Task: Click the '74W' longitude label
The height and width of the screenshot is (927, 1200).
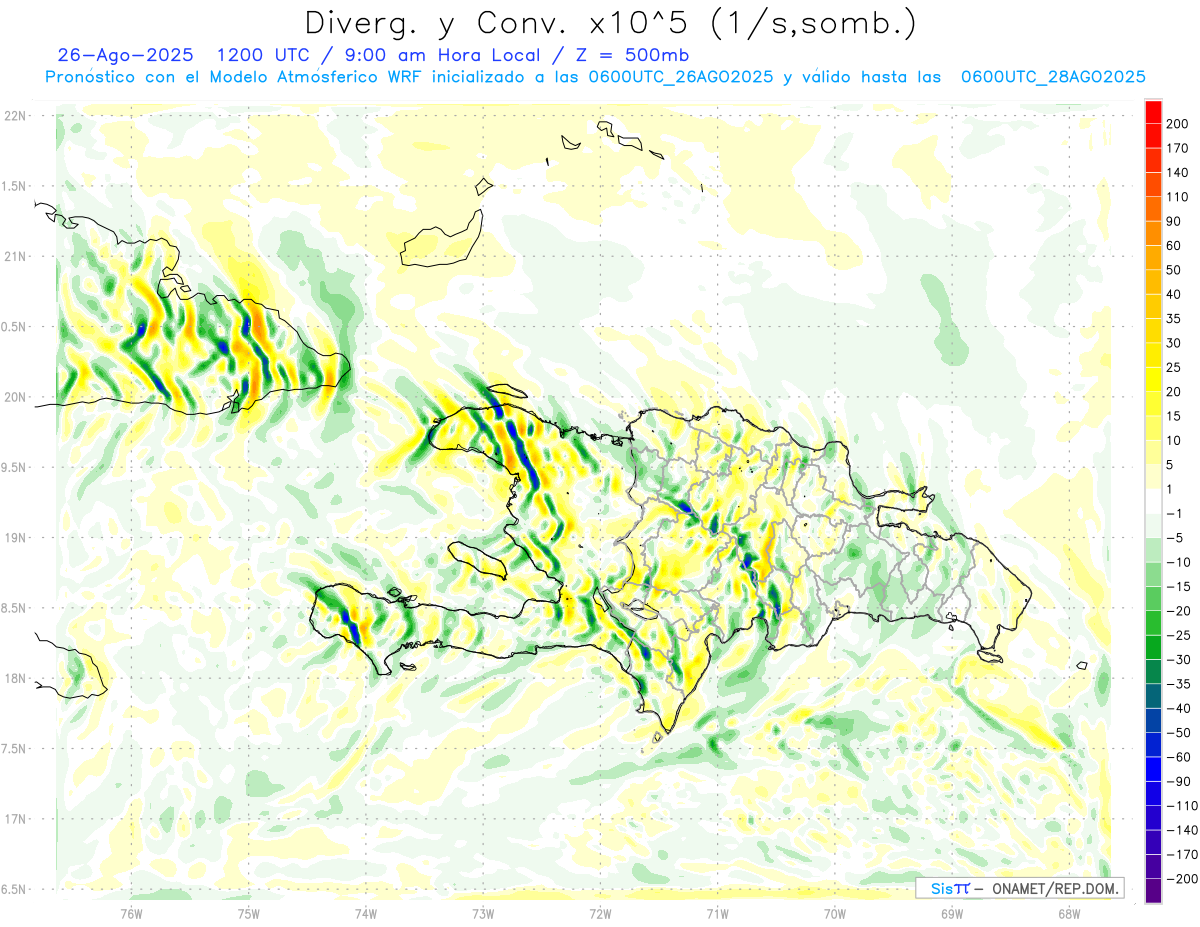Action: pos(366,913)
